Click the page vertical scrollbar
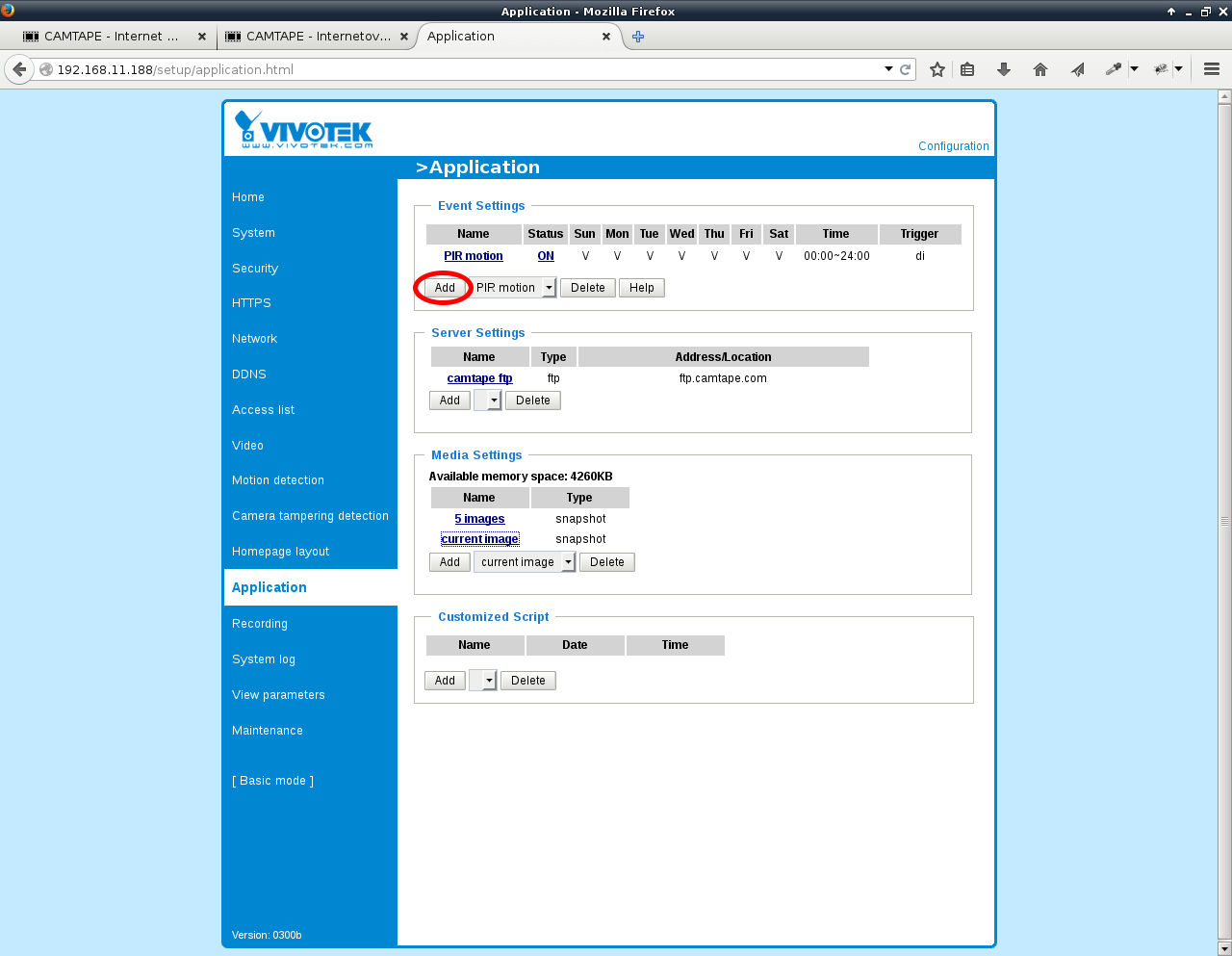The image size is (1232, 956). (1224, 521)
